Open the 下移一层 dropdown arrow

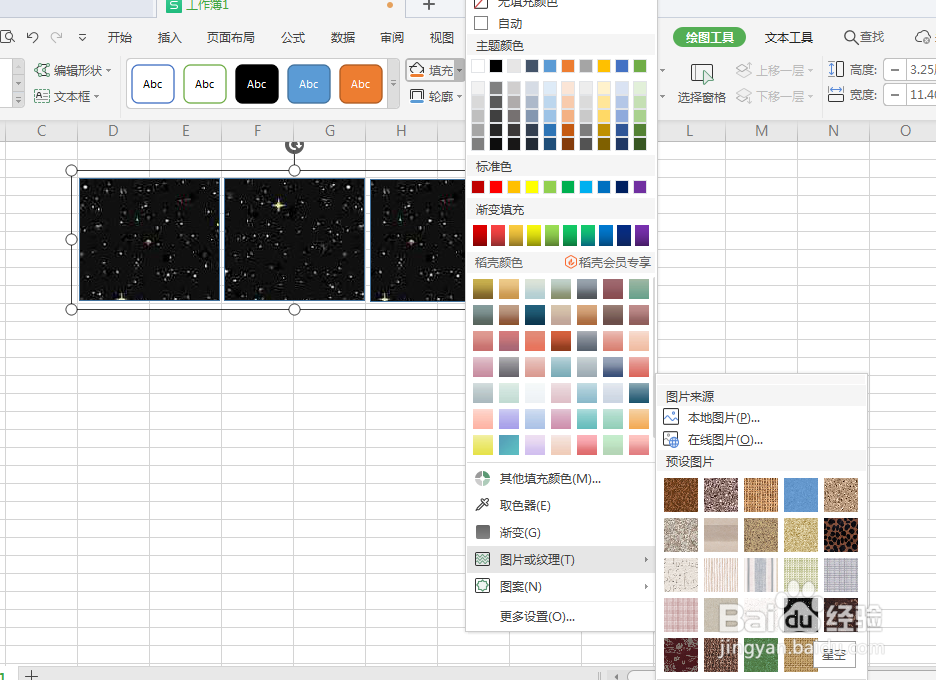810,96
